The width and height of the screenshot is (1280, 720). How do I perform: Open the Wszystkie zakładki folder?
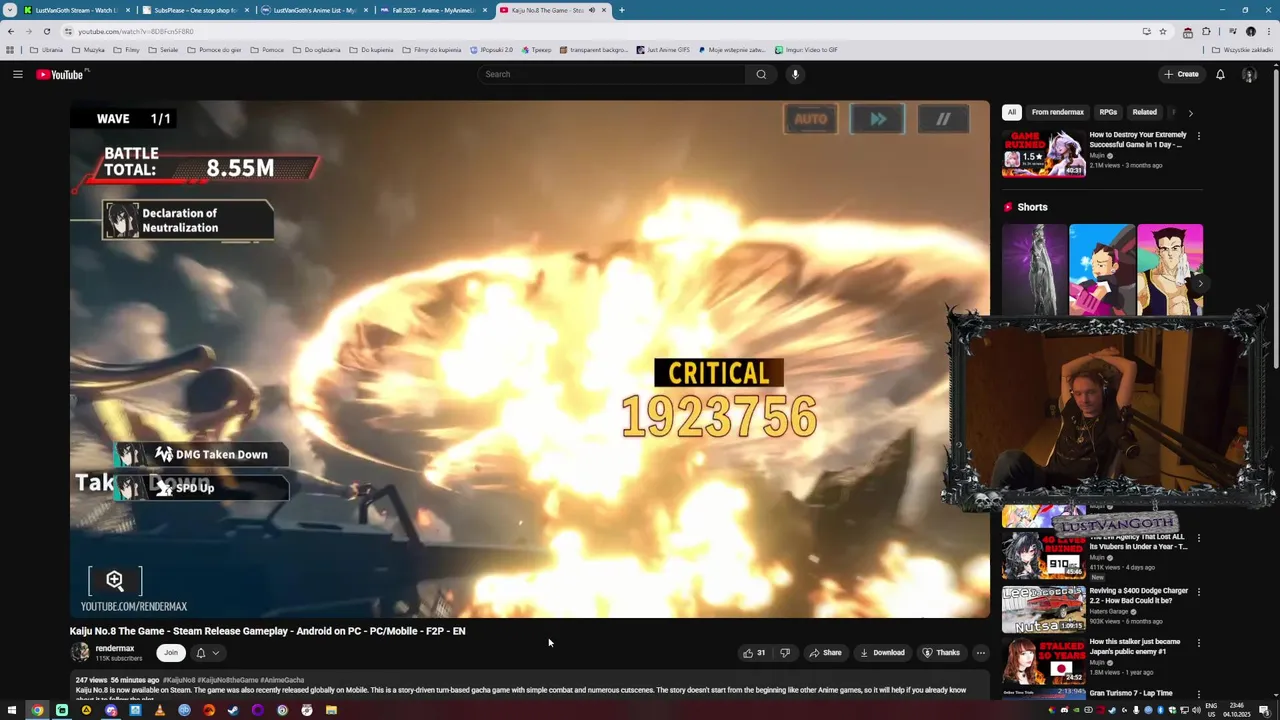tap(1243, 49)
